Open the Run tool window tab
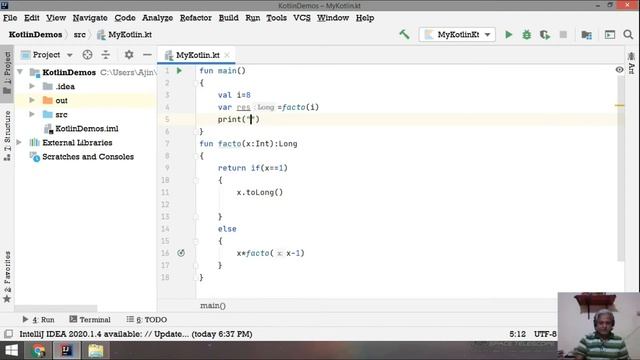The width and height of the screenshot is (640, 360). coord(38,320)
